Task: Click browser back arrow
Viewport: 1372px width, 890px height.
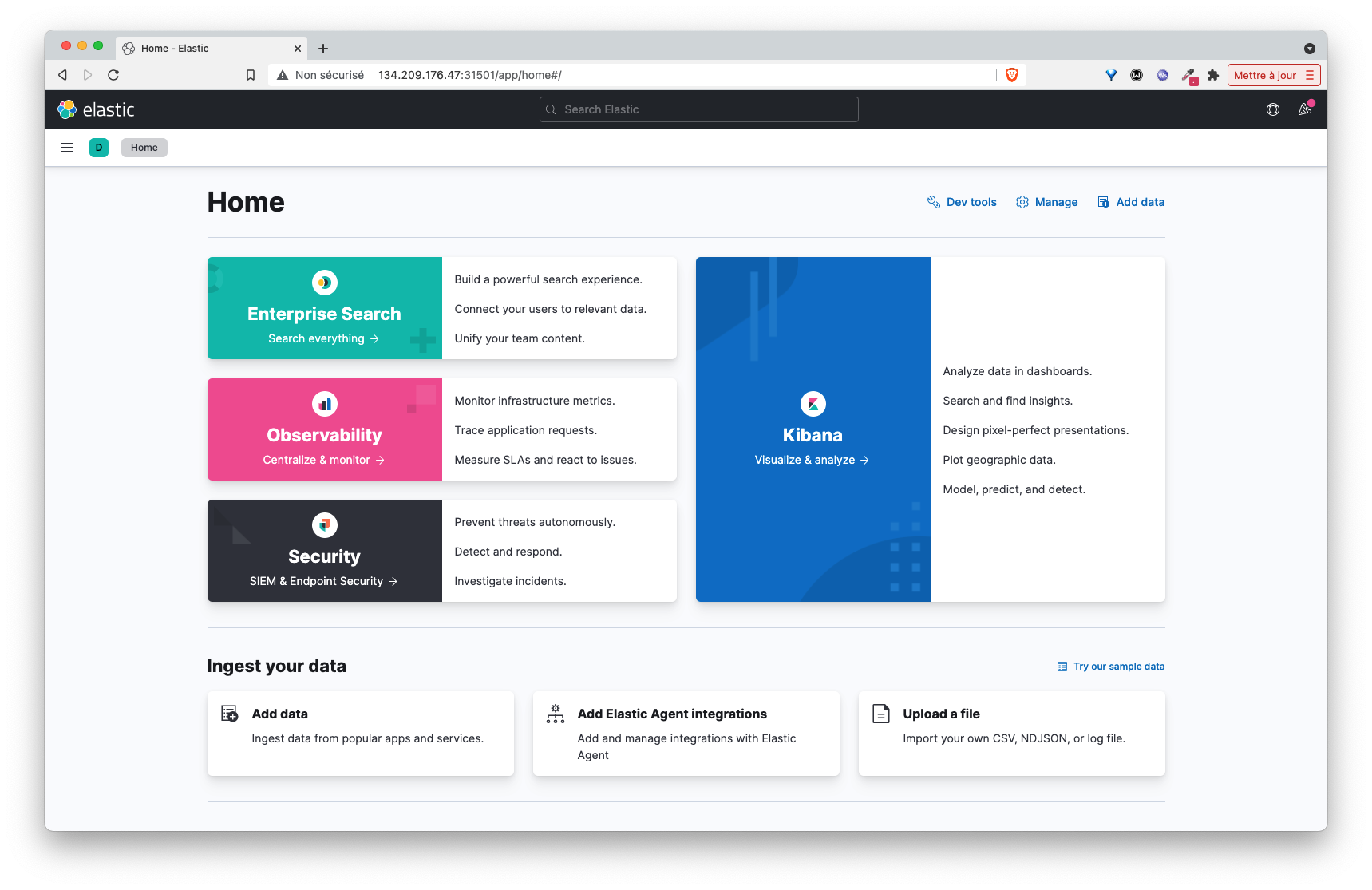Action: (x=62, y=75)
